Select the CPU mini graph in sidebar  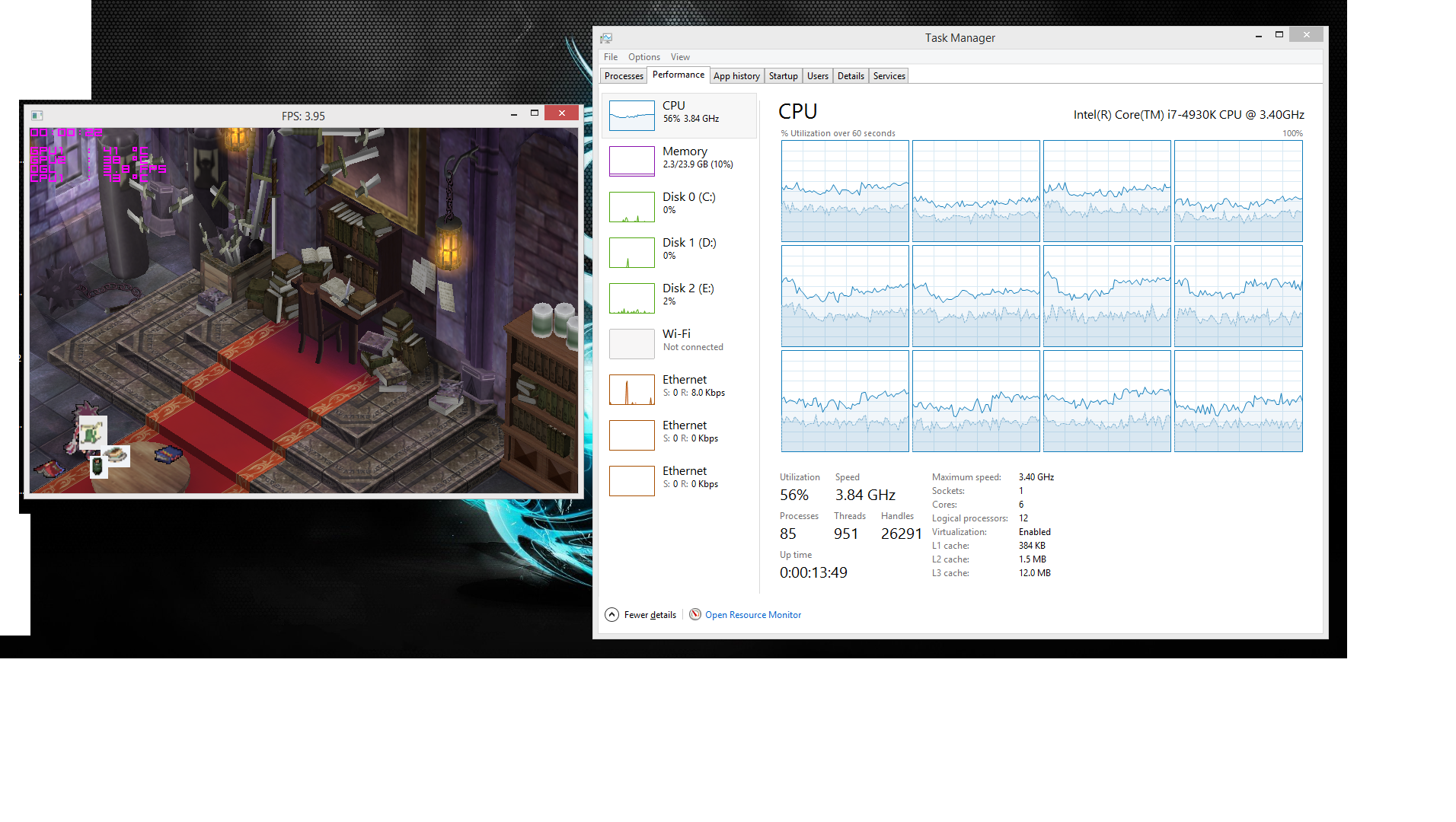631,116
